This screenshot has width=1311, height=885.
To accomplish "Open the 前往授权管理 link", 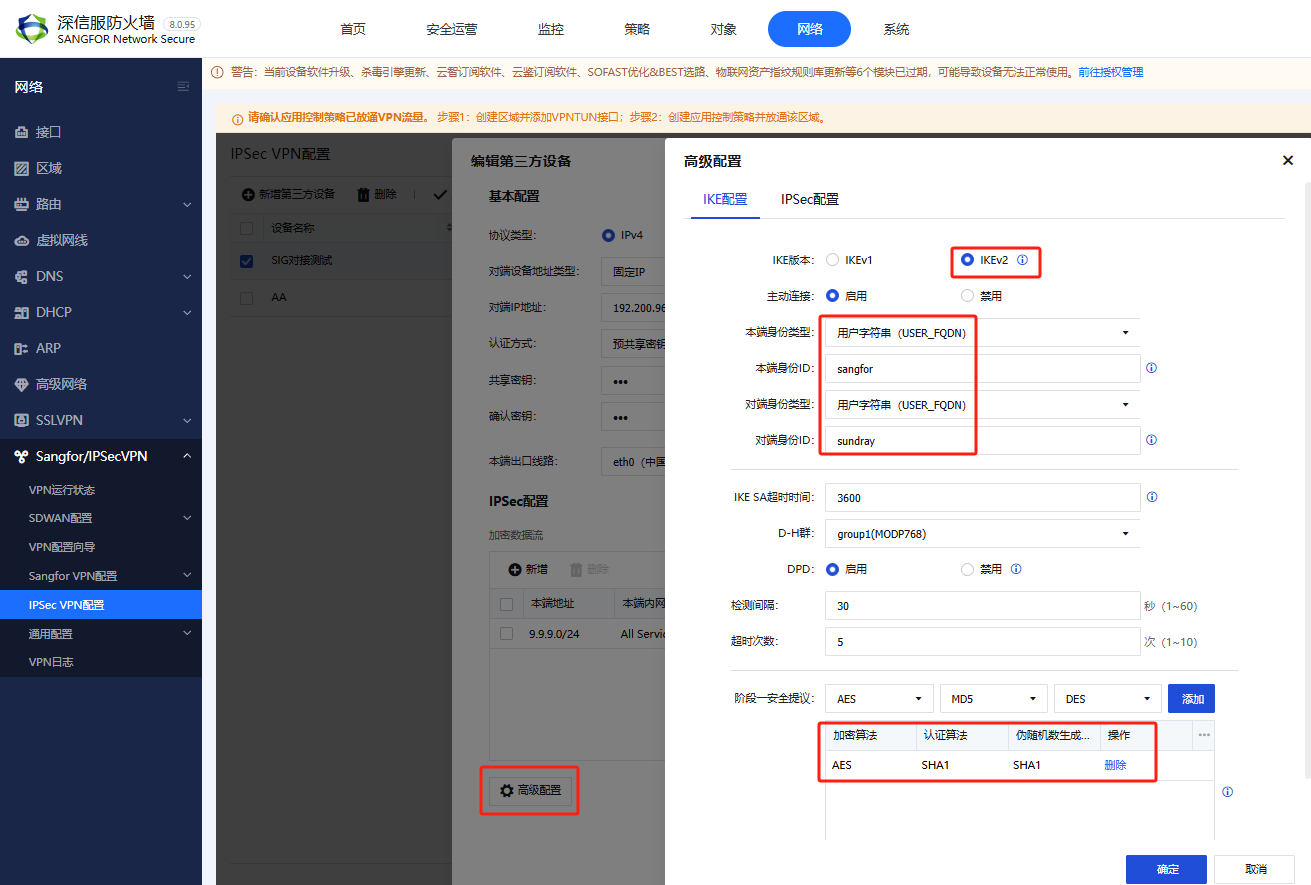I will (1110, 72).
